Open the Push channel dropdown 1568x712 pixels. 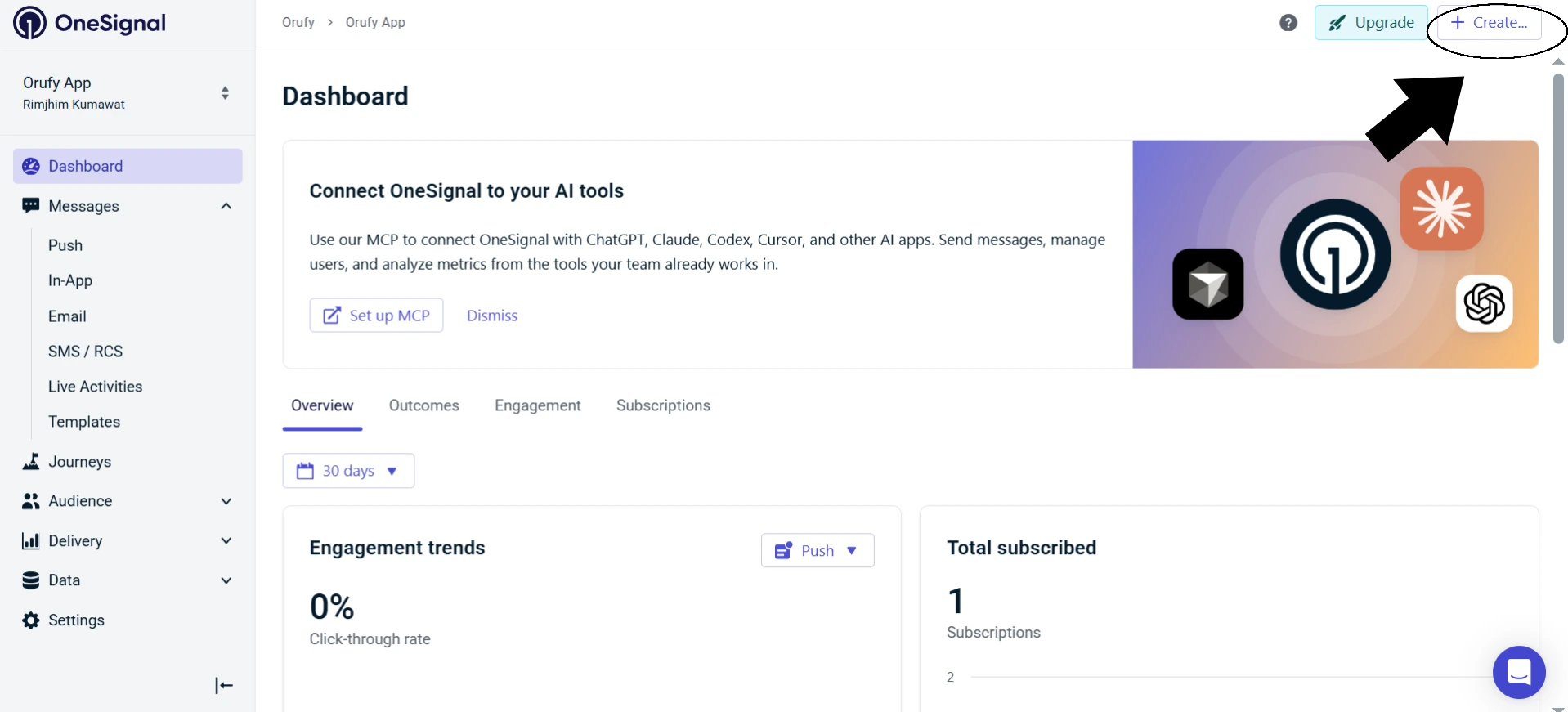point(818,550)
